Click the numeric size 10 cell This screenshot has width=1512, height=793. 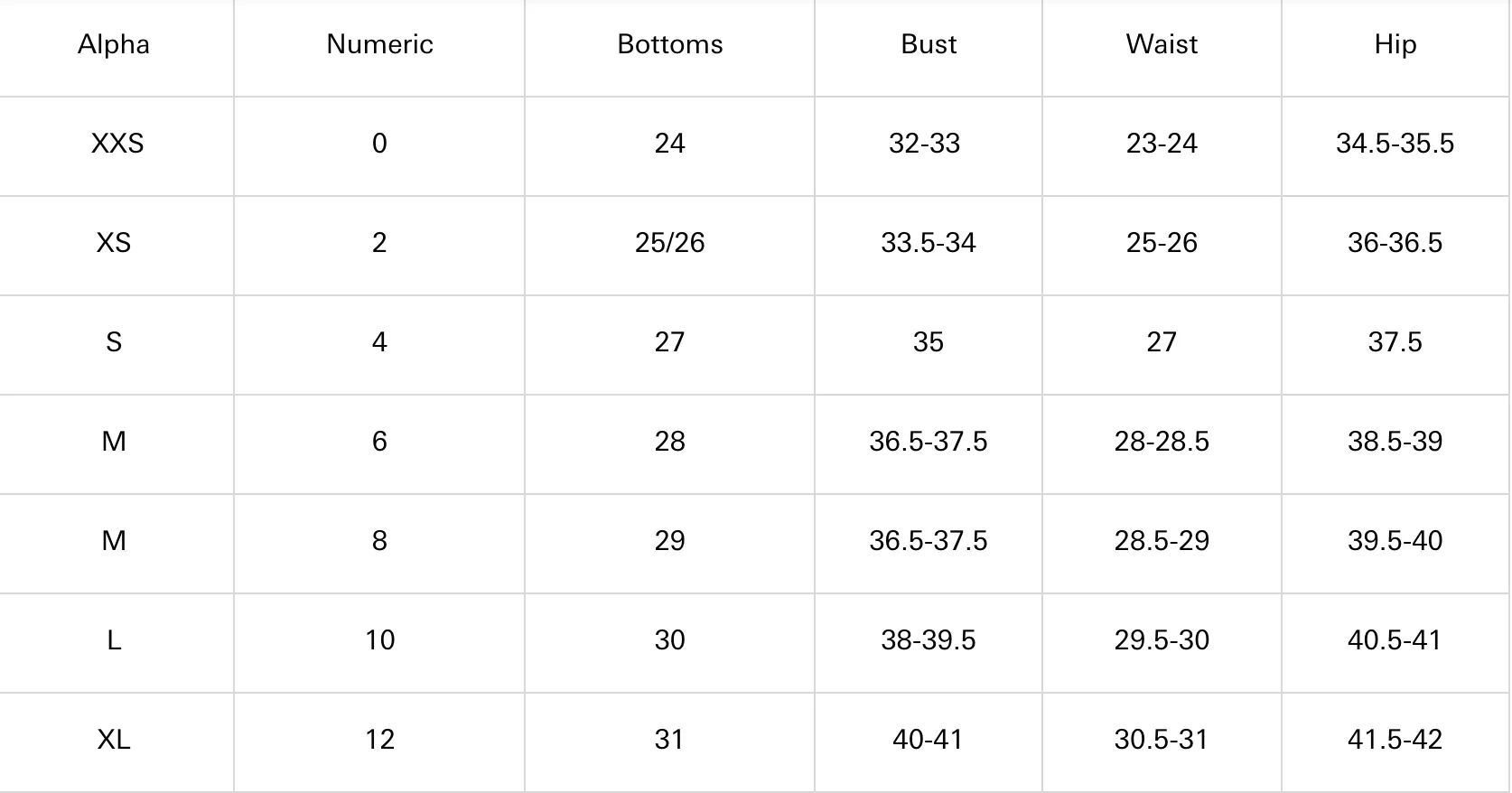click(379, 640)
